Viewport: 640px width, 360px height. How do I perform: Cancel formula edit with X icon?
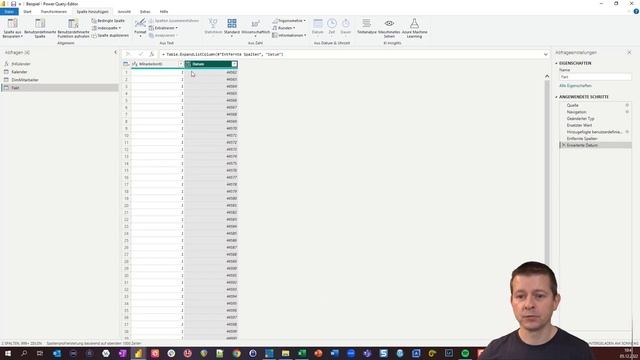click(x=128, y=54)
